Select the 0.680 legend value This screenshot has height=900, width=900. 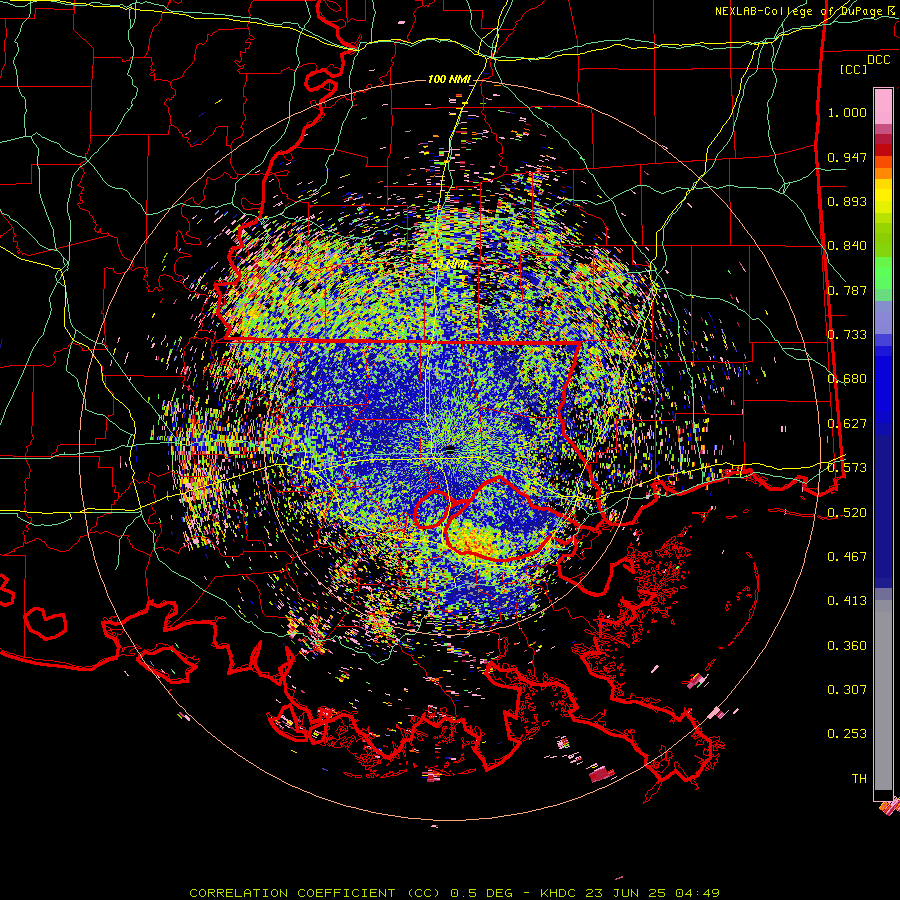847,379
